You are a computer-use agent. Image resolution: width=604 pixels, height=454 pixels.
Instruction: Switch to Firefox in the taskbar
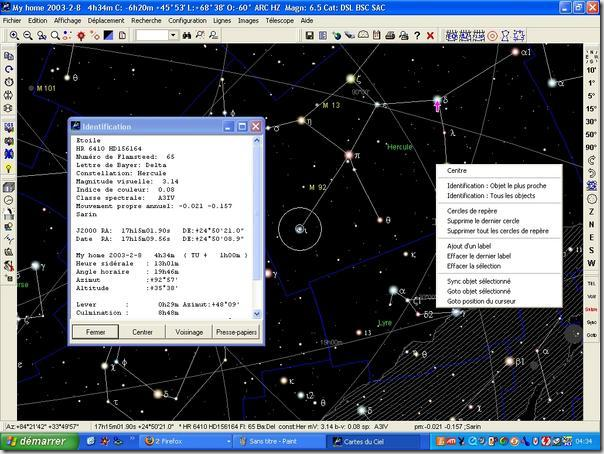click(x=185, y=441)
